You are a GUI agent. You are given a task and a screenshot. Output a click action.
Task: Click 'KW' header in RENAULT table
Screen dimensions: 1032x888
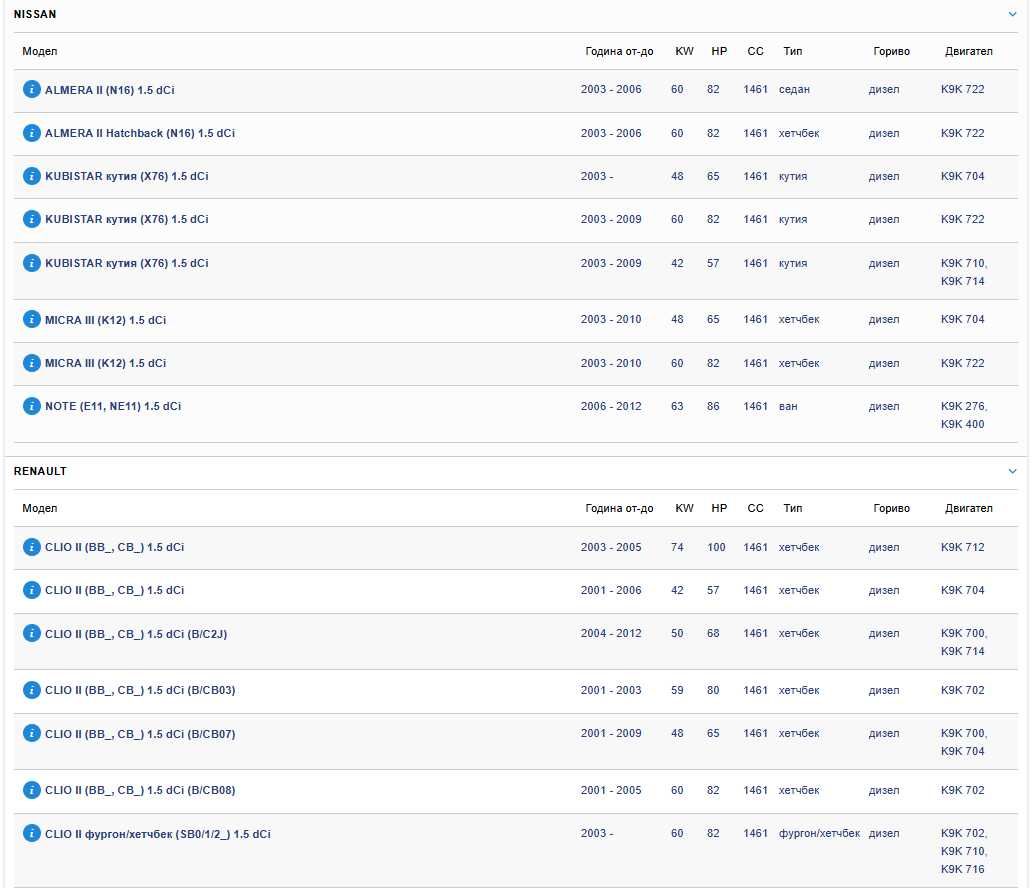(x=684, y=508)
